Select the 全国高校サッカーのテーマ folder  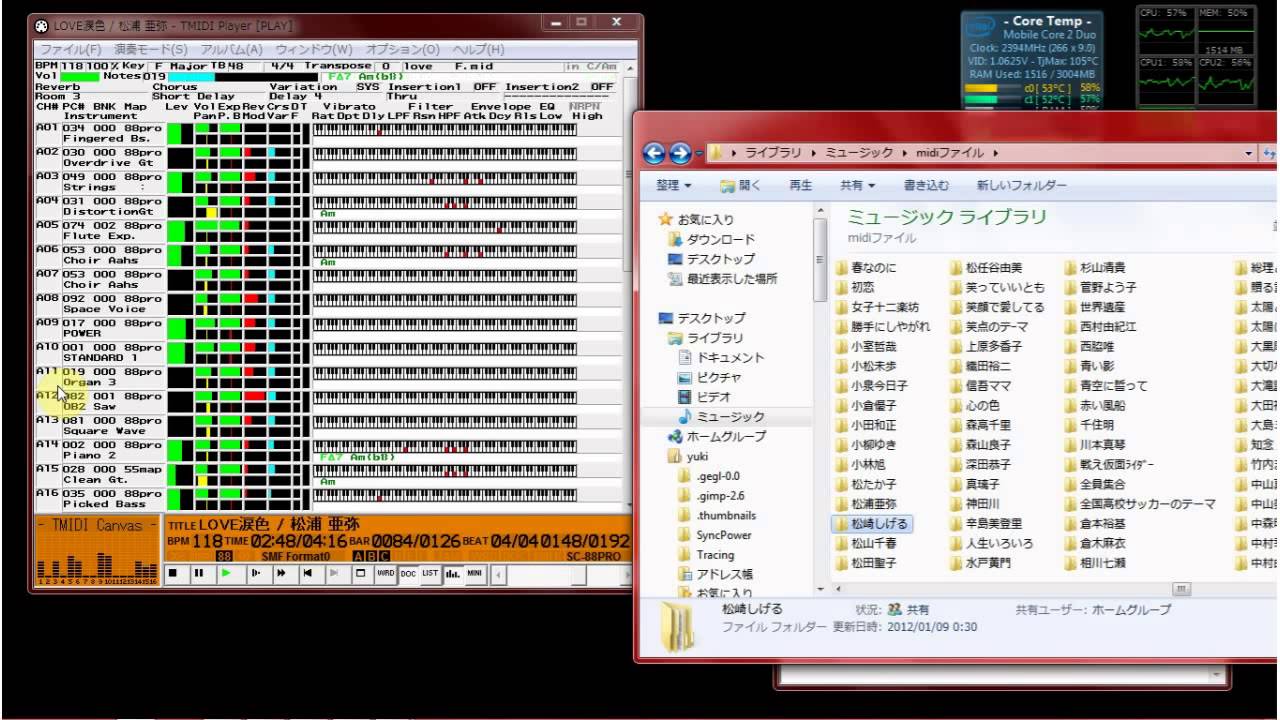(x=1140, y=504)
